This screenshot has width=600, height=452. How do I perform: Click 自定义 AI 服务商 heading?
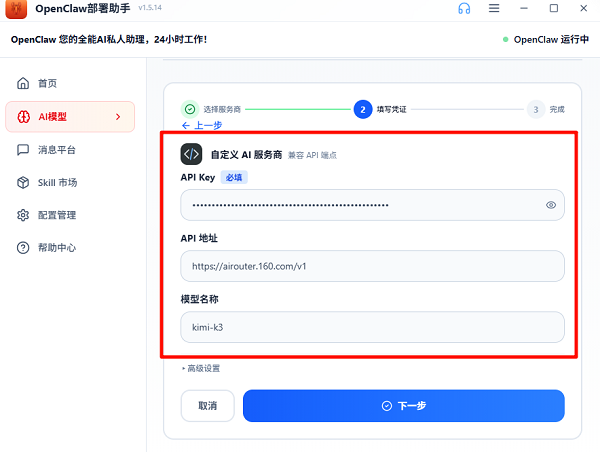(246, 155)
